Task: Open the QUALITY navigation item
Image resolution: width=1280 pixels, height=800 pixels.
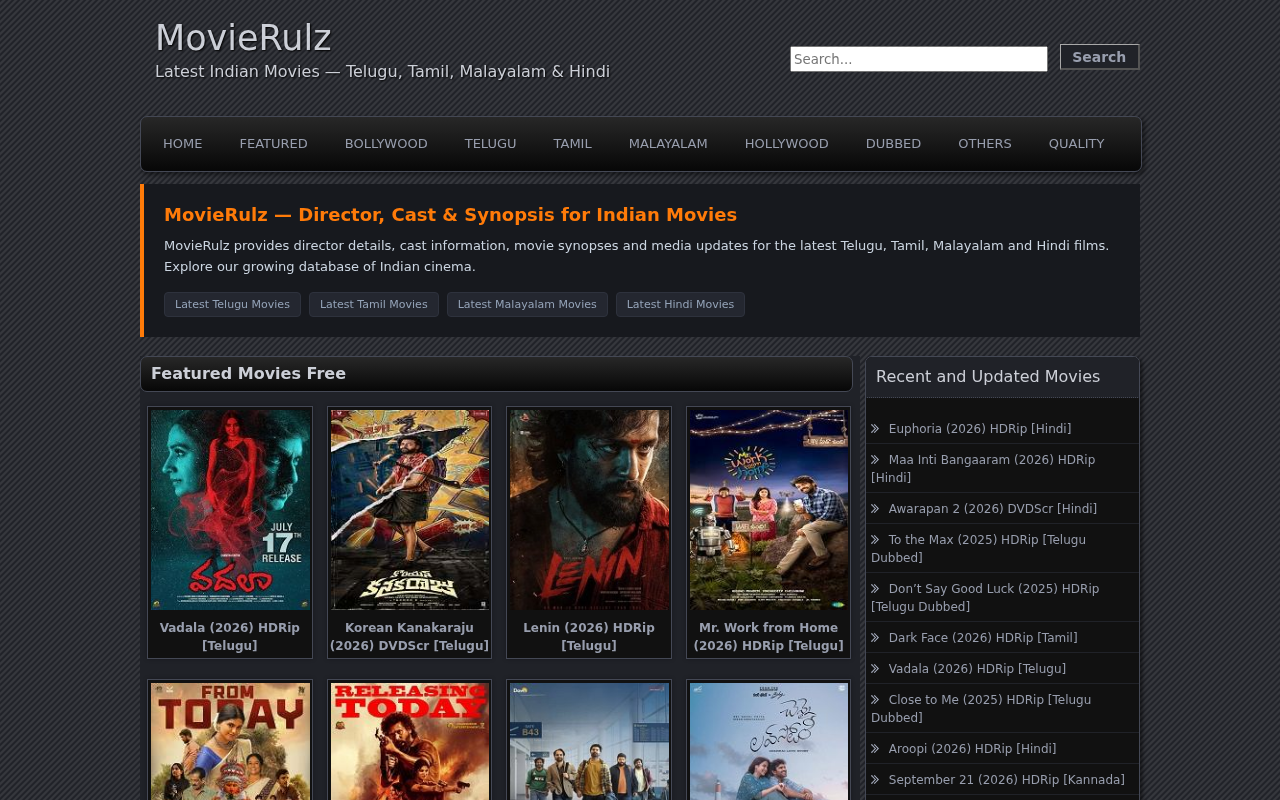Action: (x=1077, y=144)
